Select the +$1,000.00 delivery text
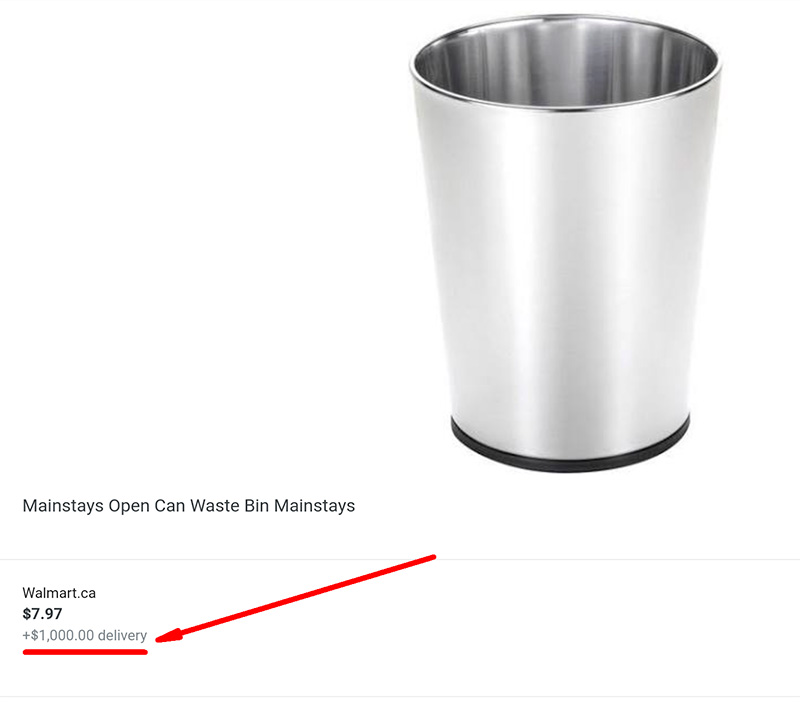Screen dimensions: 800x715 [x=84, y=636]
